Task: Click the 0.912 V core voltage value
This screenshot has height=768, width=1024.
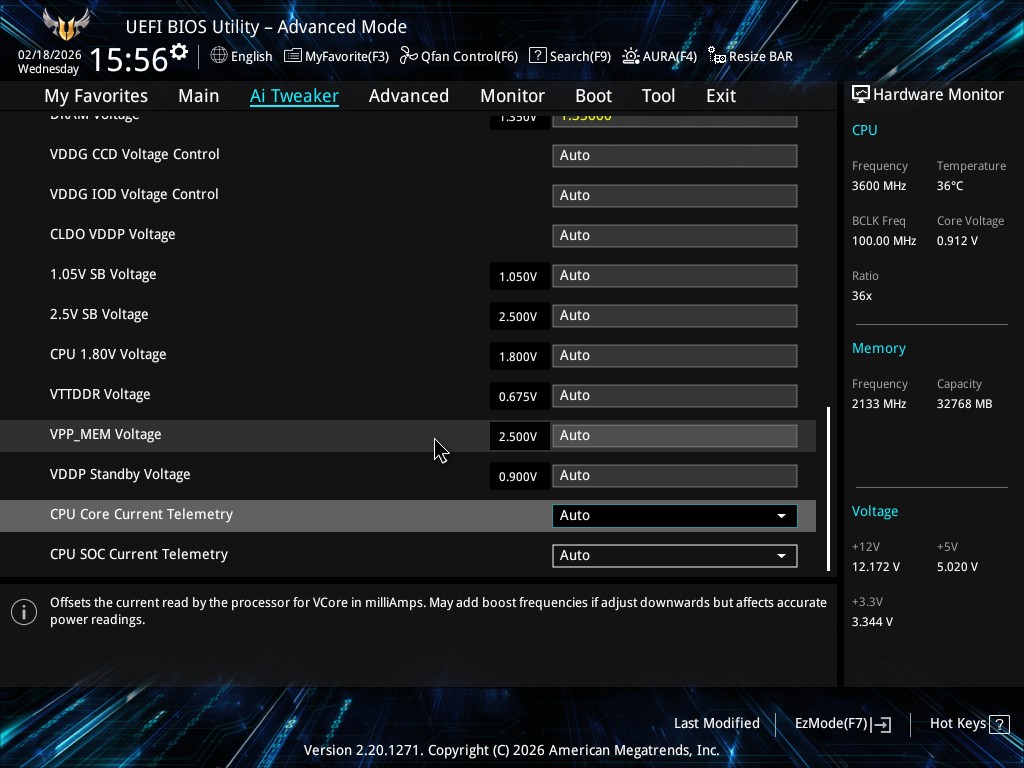Action: pyautogui.click(x=957, y=241)
